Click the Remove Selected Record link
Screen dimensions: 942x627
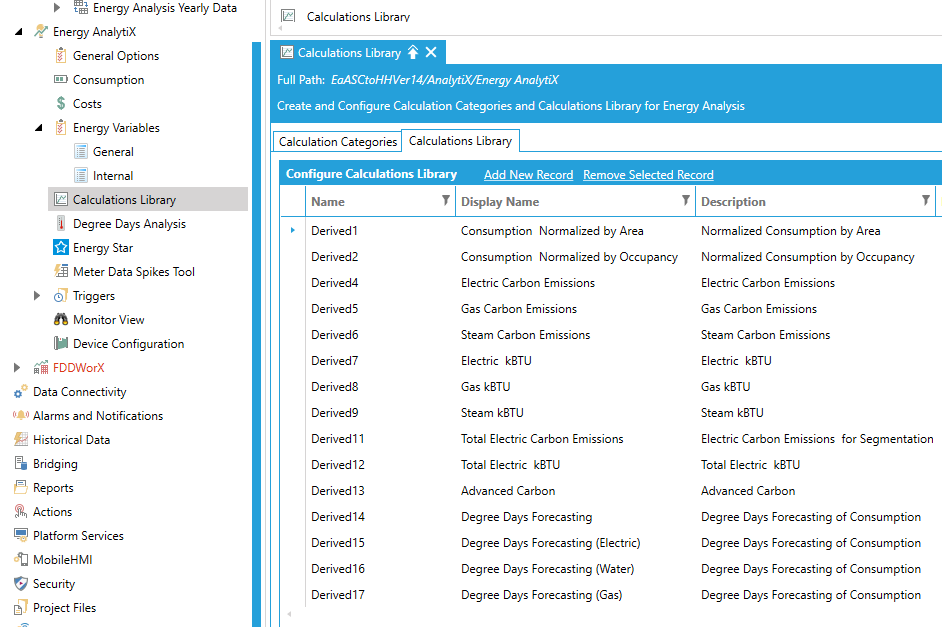click(648, 175)
